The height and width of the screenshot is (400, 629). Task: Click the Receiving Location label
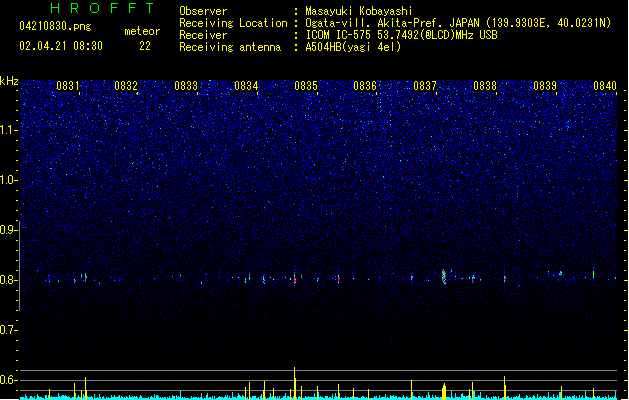[x=233, y=23]
